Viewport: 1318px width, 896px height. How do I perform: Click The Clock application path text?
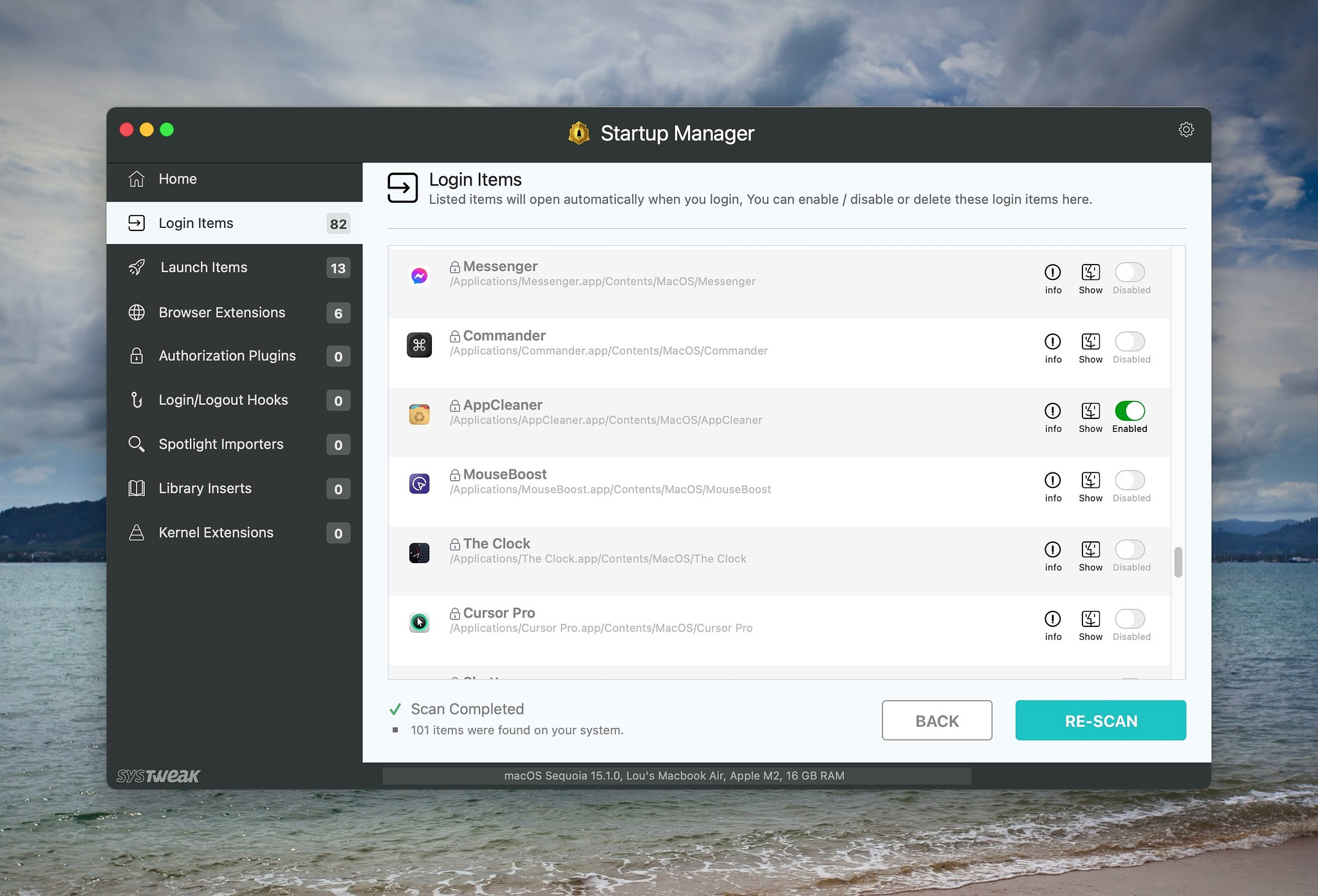(x=598, y=559)
